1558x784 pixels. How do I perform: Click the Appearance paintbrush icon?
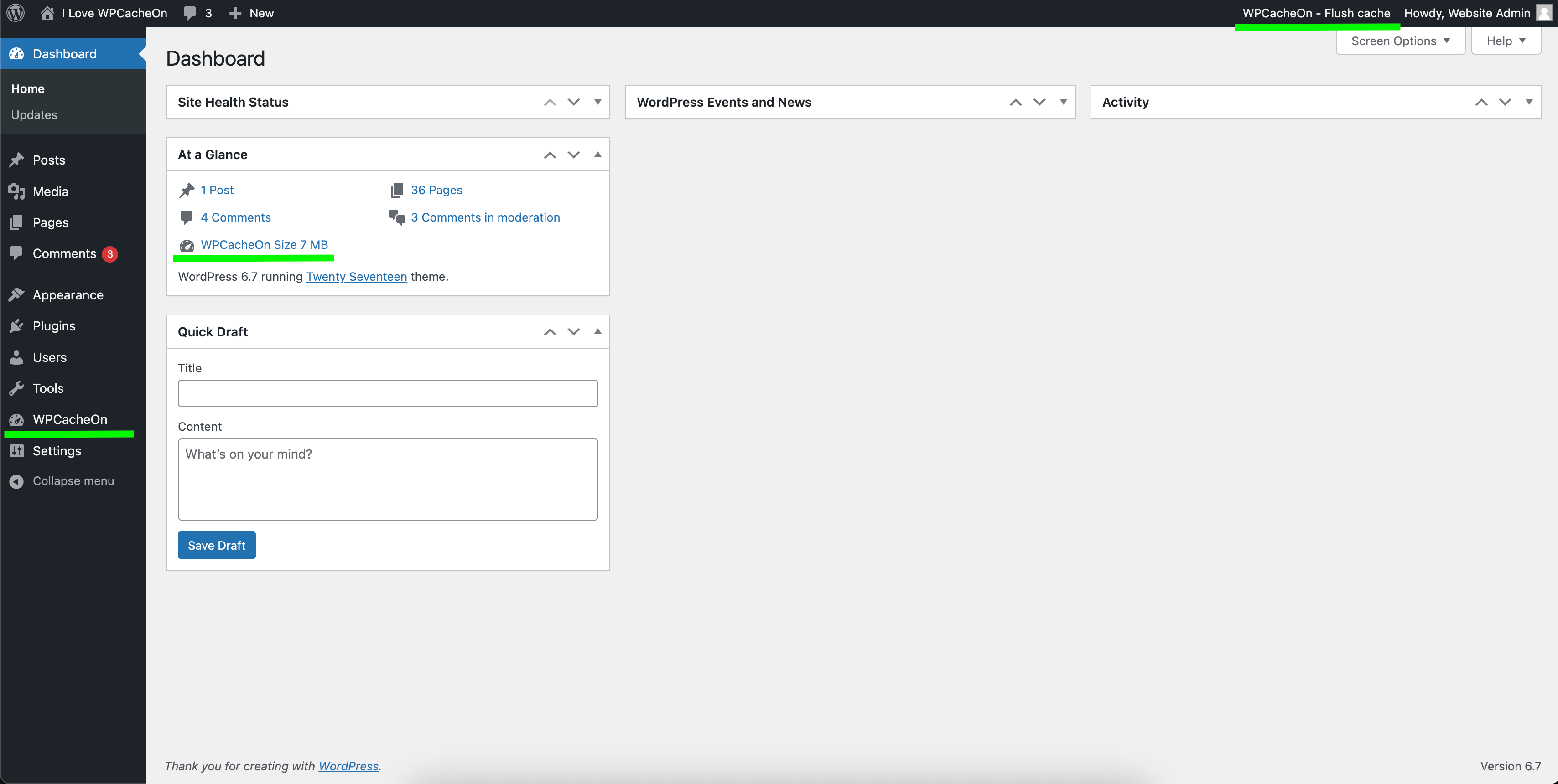(16, 294)
